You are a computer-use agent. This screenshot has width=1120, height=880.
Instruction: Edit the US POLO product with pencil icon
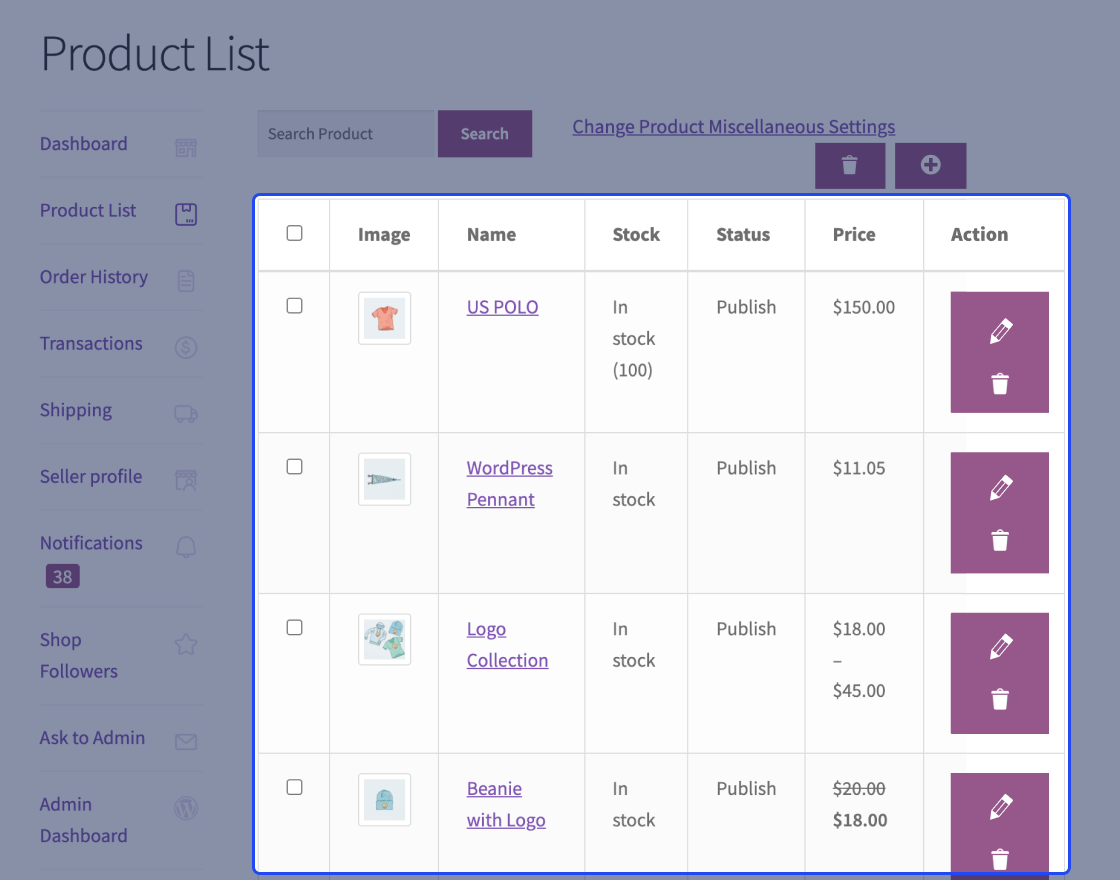point(1000,332)
